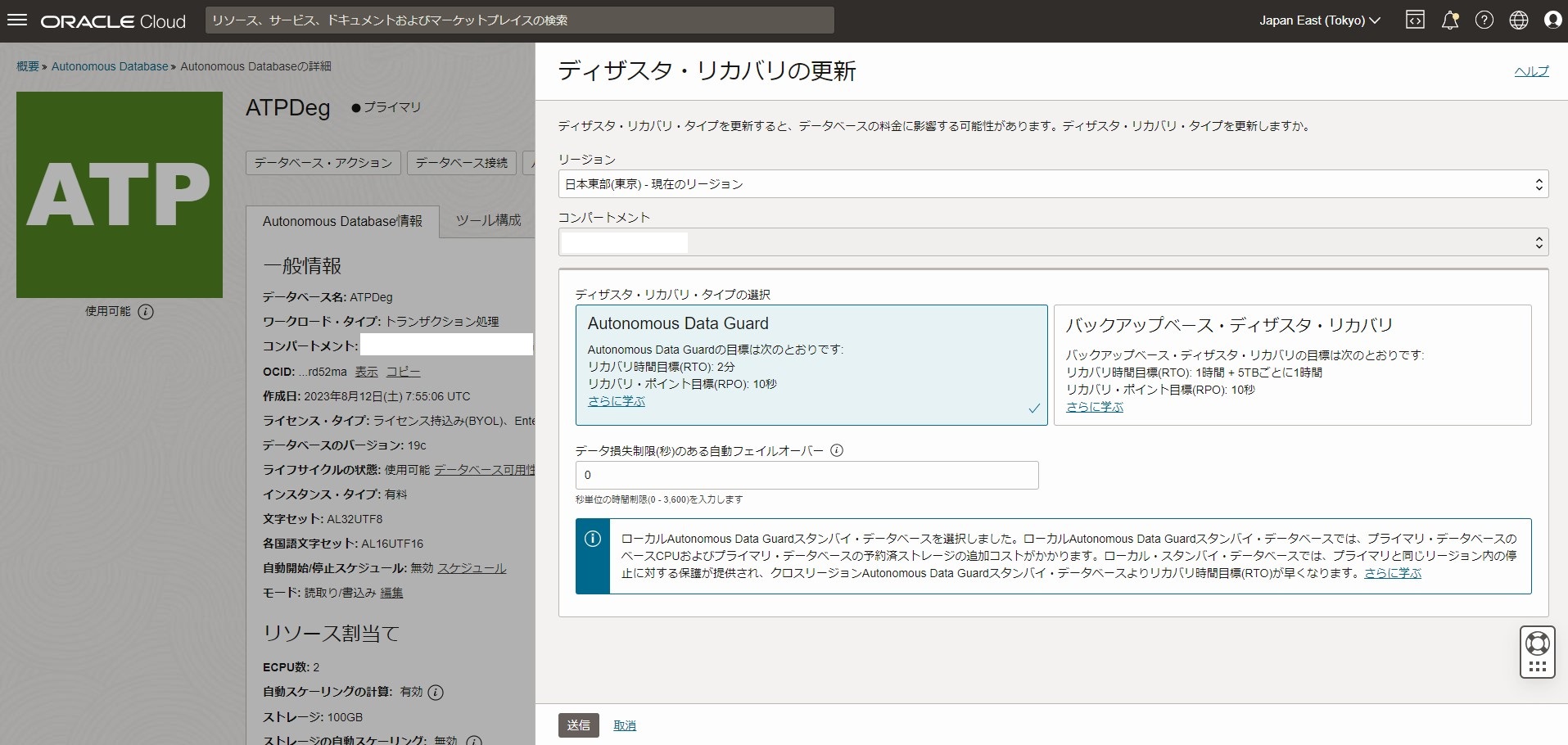Viewport: 1568px width, 745px height.
Task: Open the notifications bell icon
Action: coord(1449,20)
